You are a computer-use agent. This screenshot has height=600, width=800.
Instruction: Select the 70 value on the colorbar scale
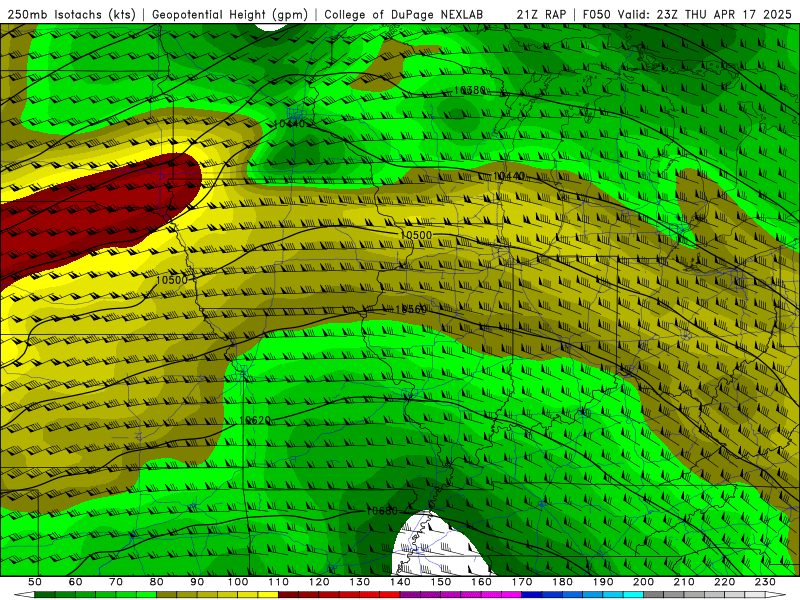click(x=116, y=582)
